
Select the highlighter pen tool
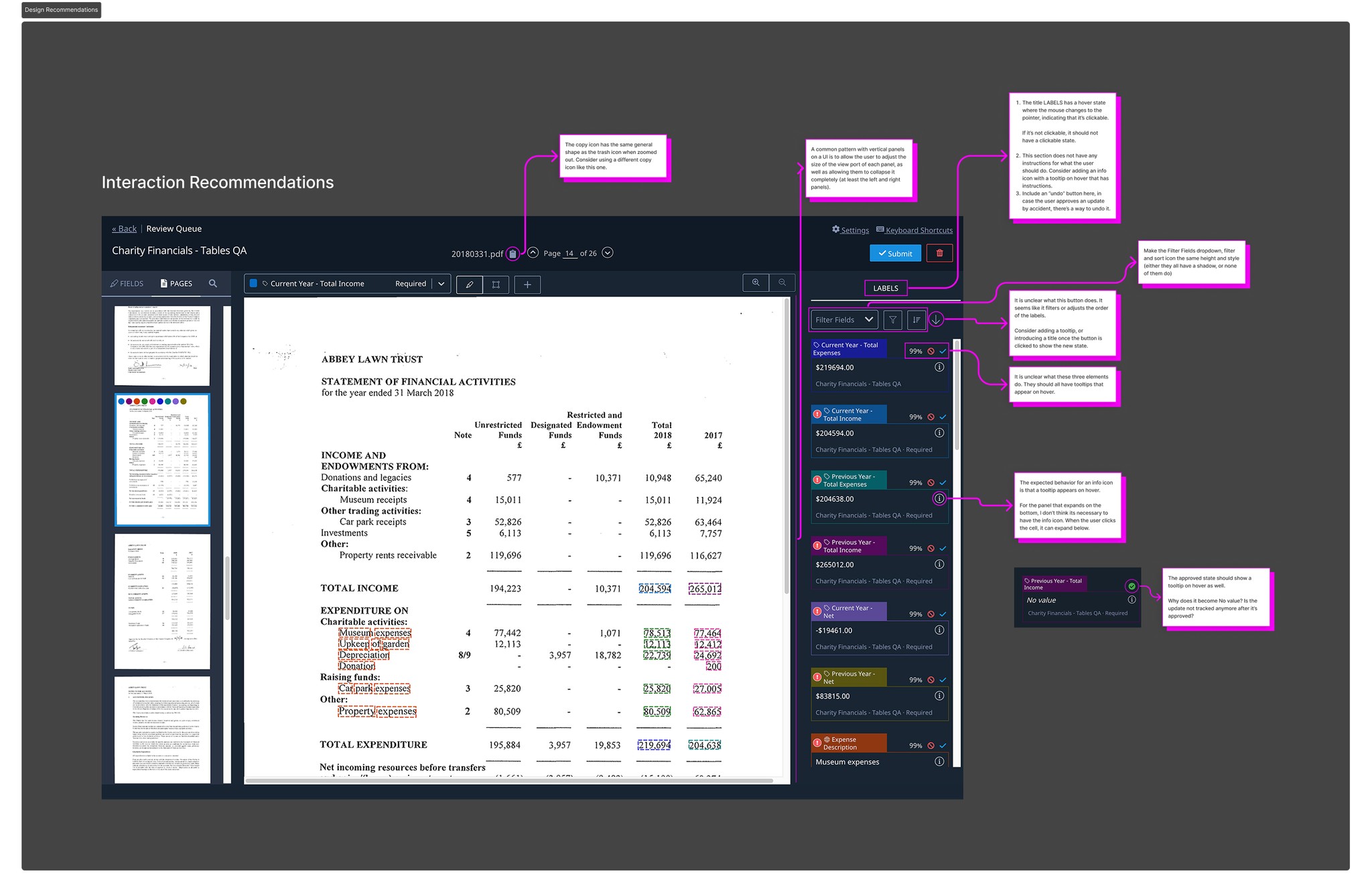[x=470, y=285]
